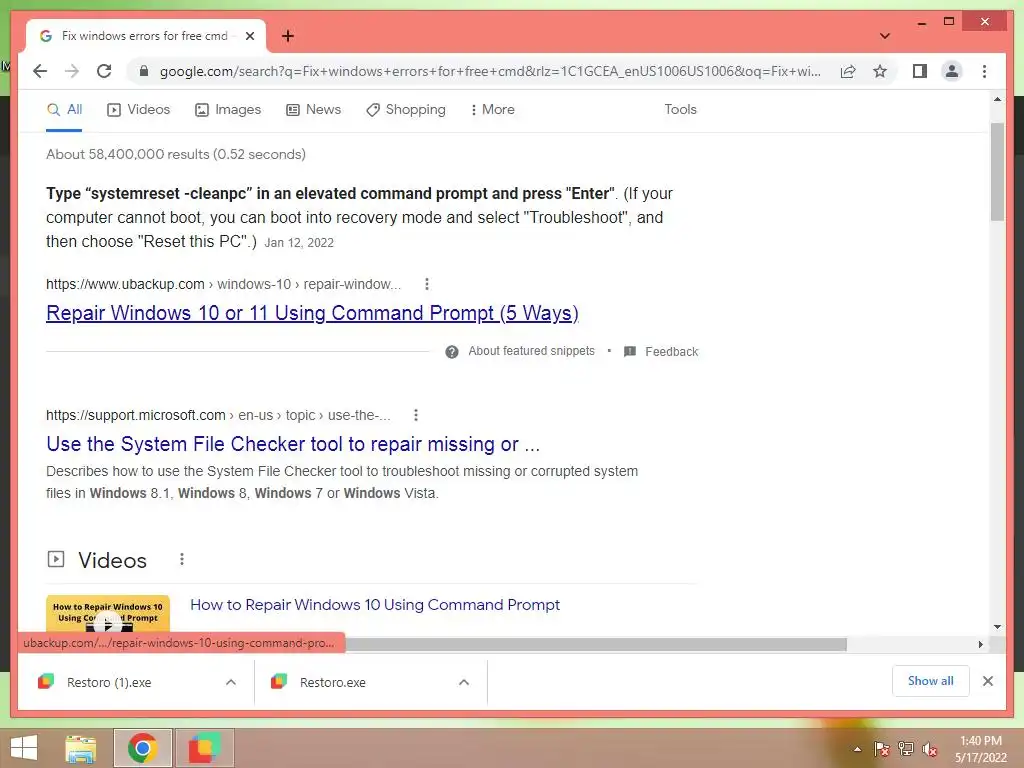This screenshot has width=1024, height=768.
Task: Open options for the support.microsoft.com result
Action: 415,415
